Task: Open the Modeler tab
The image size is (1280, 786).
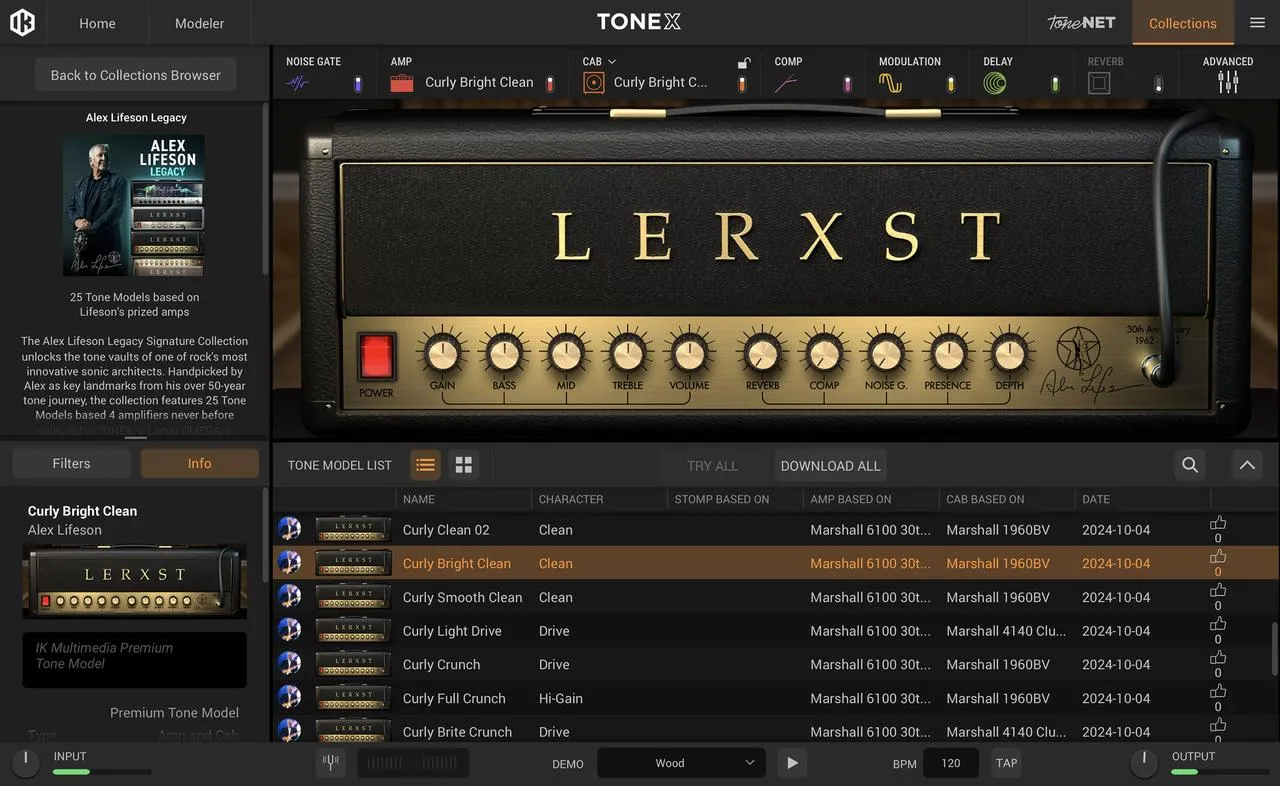Action: tap(199, 23)
